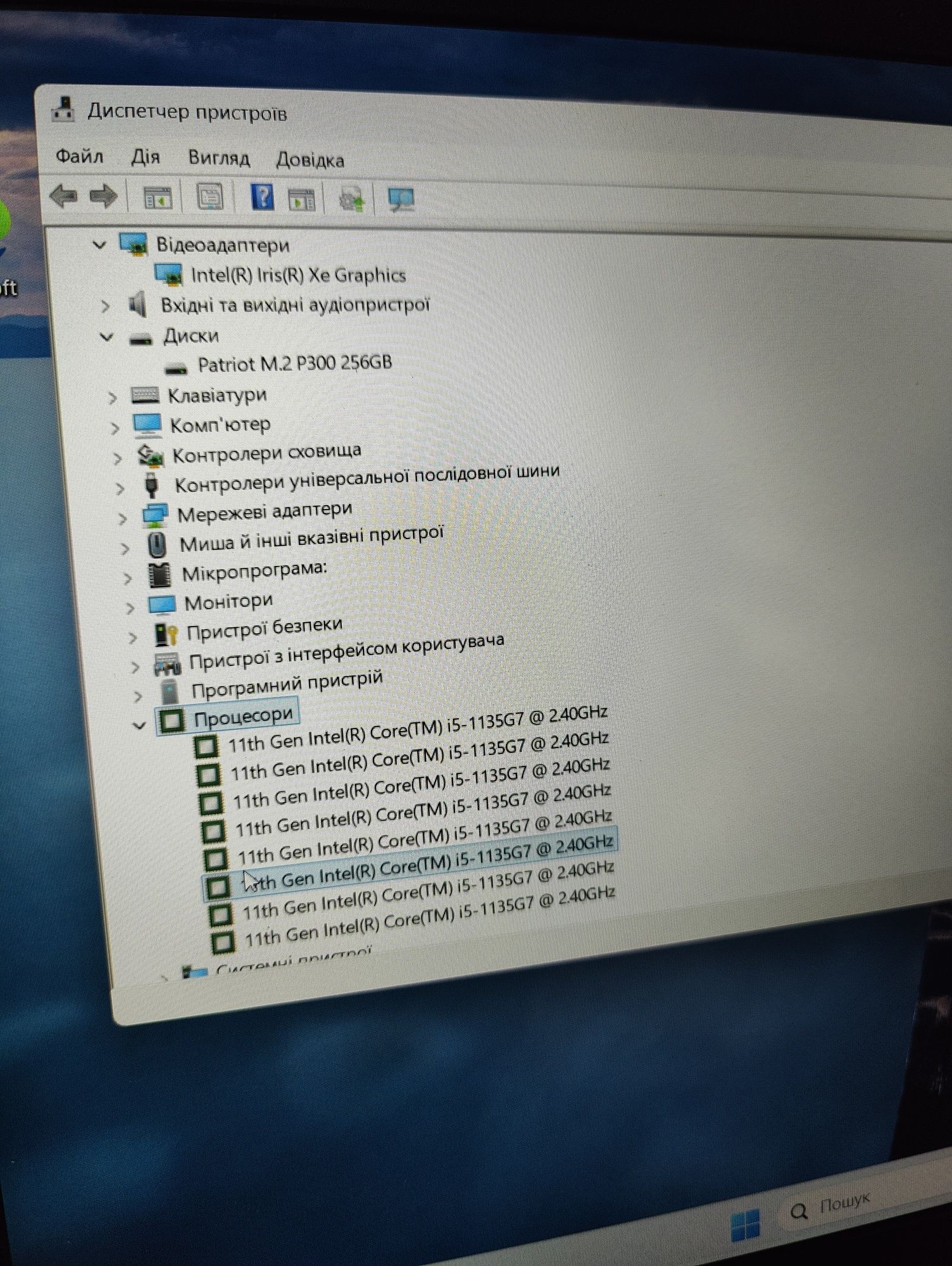
Task: Collapse the Диски category
Action: 107,337
